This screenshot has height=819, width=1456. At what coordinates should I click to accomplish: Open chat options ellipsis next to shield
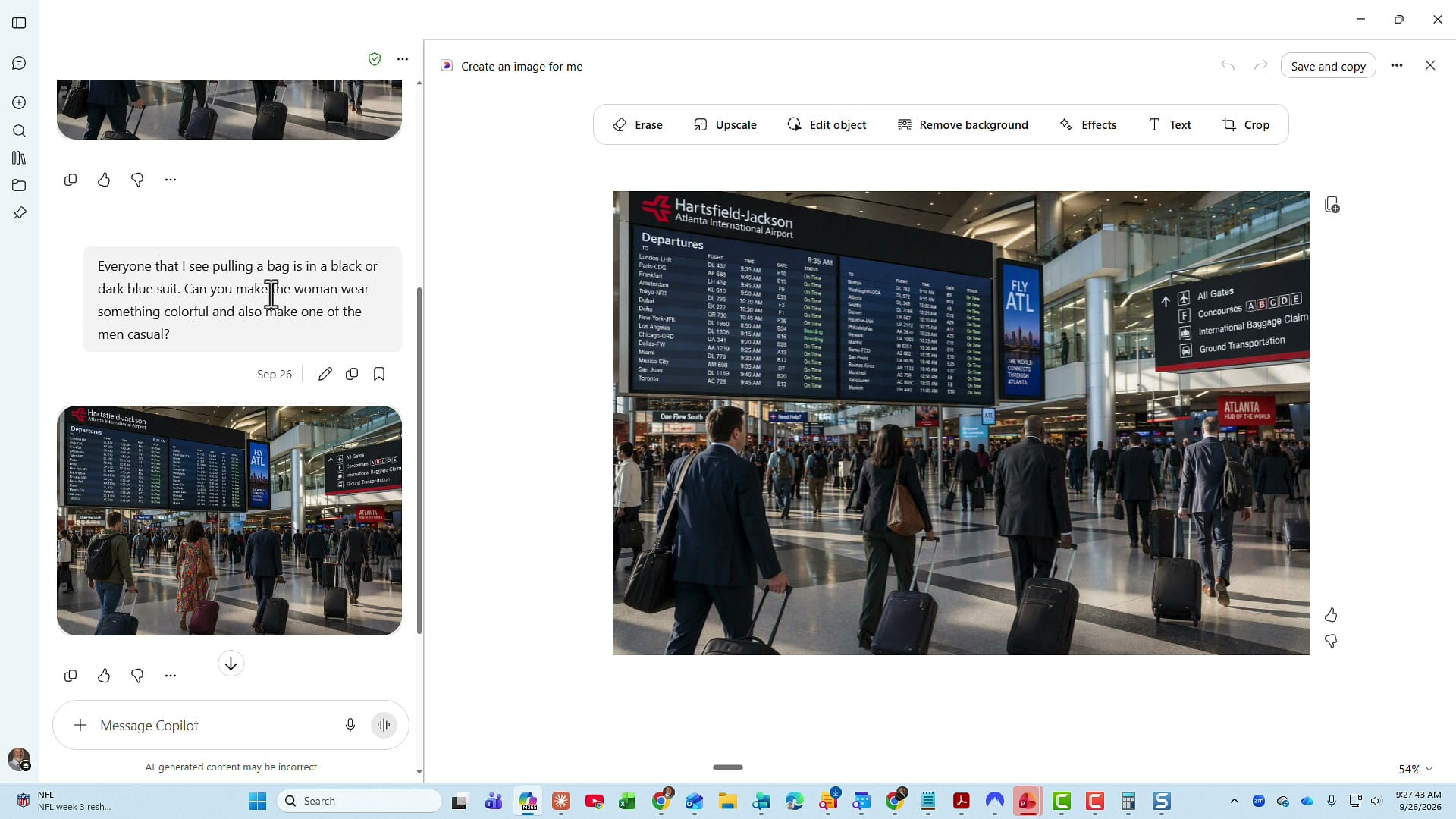[403, 59]
